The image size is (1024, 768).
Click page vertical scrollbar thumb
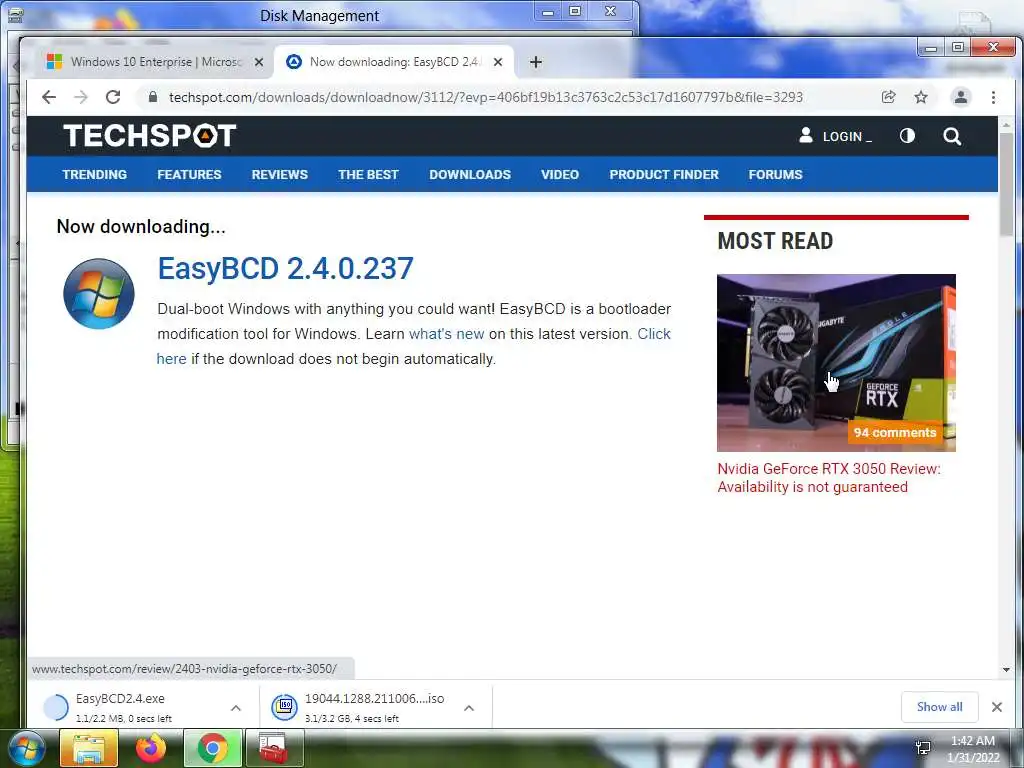pos(1006,186)
